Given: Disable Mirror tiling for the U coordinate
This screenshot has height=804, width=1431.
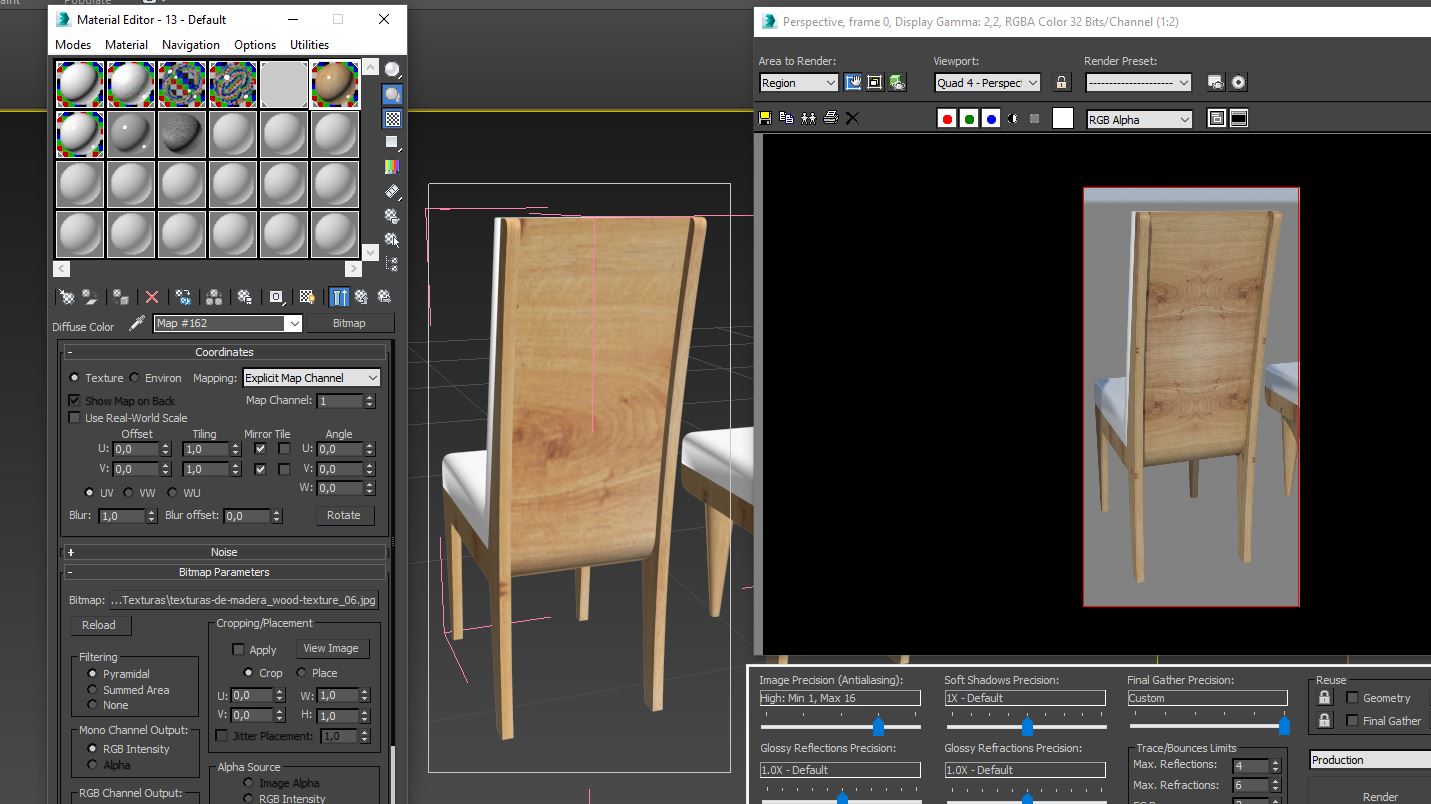Looking at the screenshot, I should [x=261, y=448].
